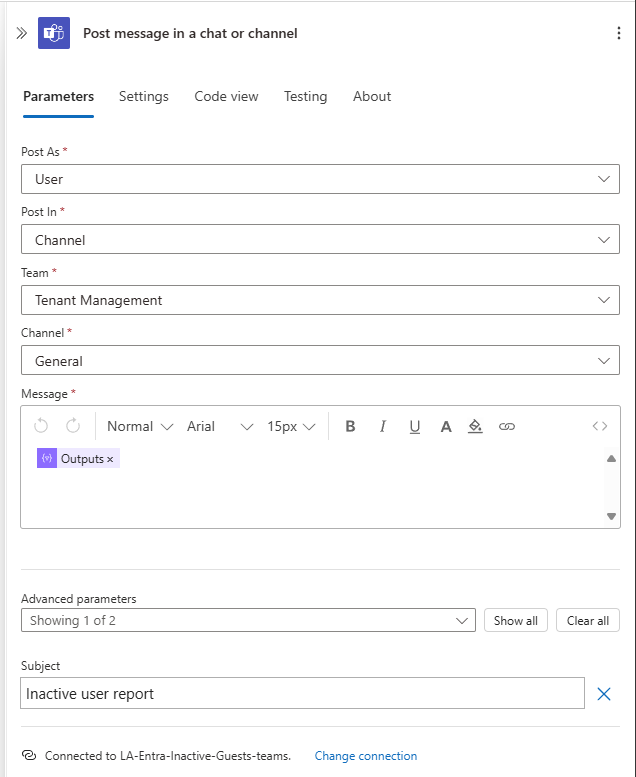The width and height of the screenshot is (636, 777).
Task: Insert a link in the message
Action: point(507,426)
